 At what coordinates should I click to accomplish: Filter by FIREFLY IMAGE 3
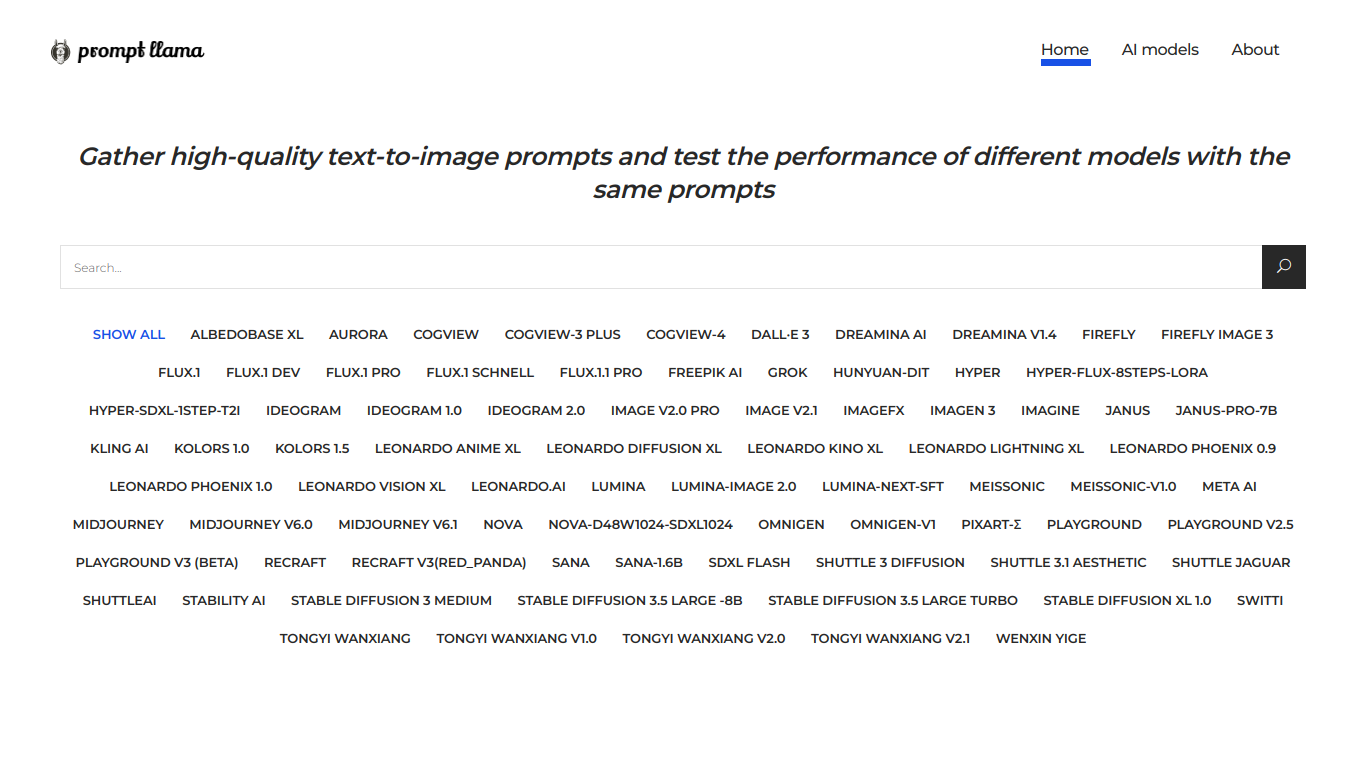[x=1217, y=335]
